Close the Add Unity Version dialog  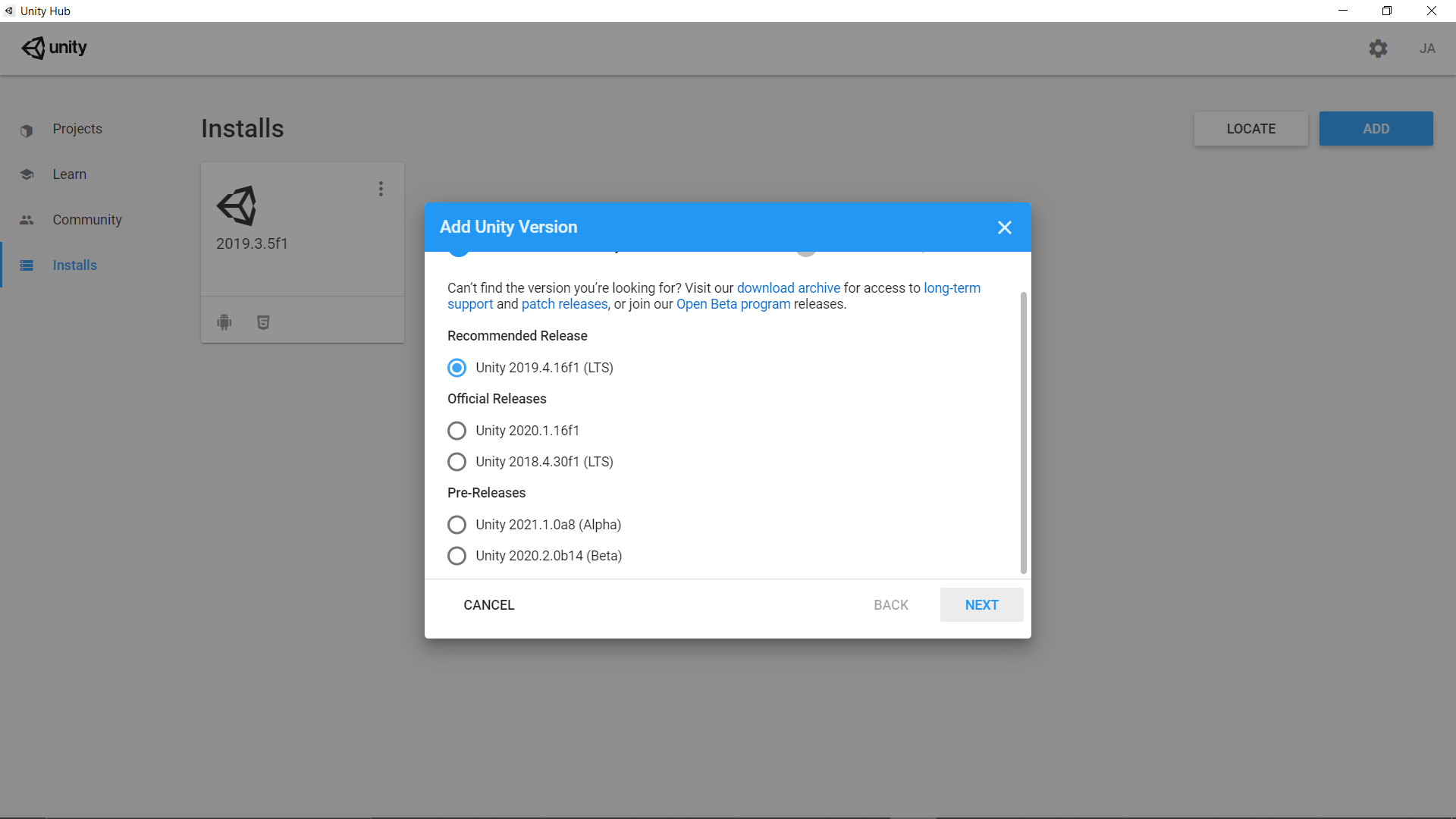[x=1005, y=227]
